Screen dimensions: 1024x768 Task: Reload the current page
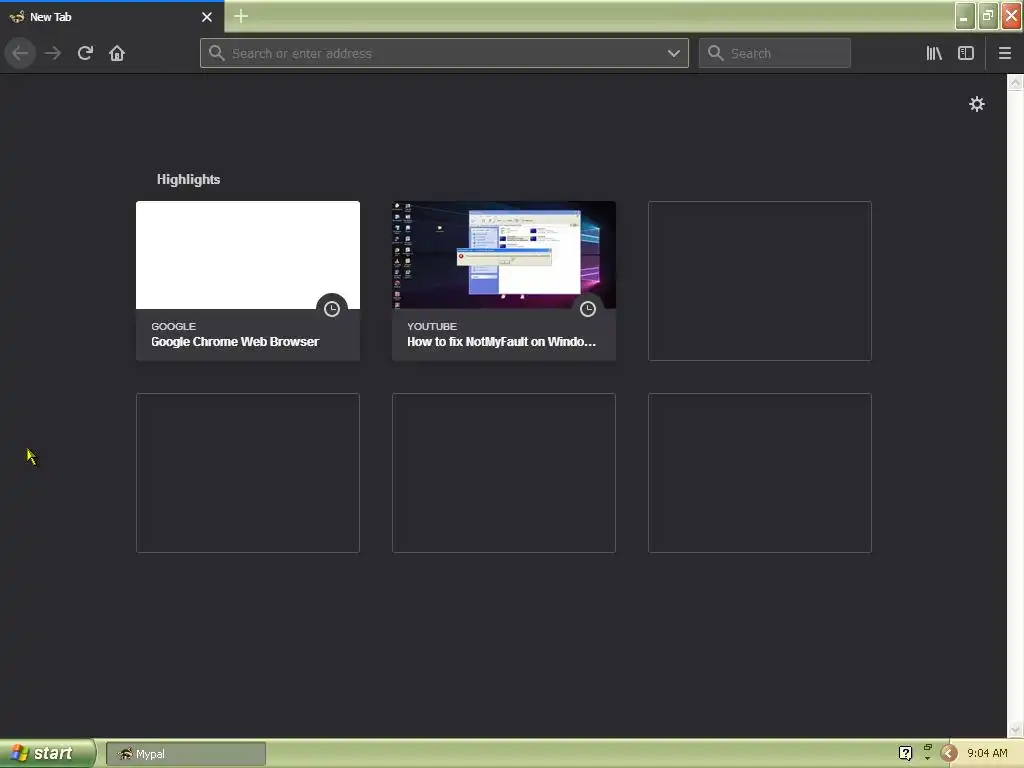[85, 53]
